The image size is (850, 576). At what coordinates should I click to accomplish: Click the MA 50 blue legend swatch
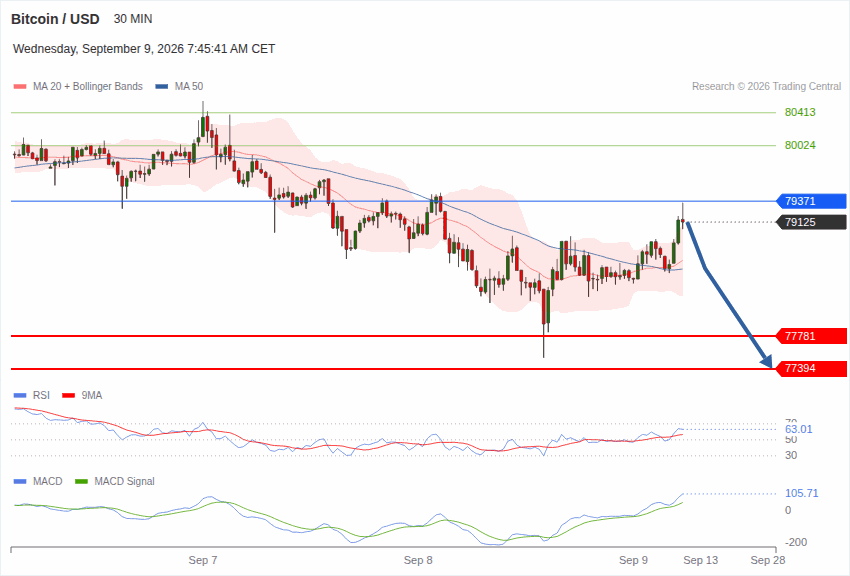pyautogui.click(x=162, y=87)
